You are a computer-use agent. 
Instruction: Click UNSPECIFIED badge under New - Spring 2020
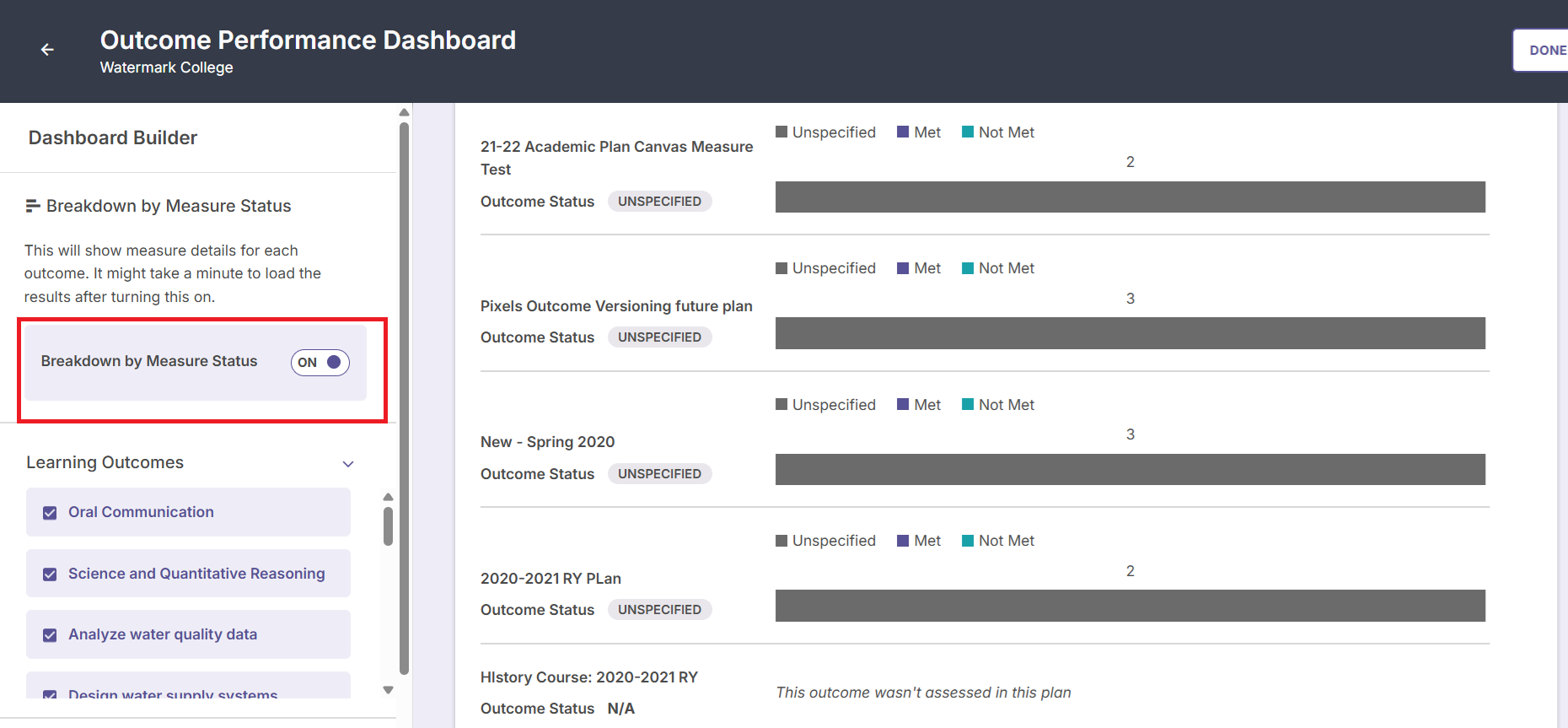point(659,474)
